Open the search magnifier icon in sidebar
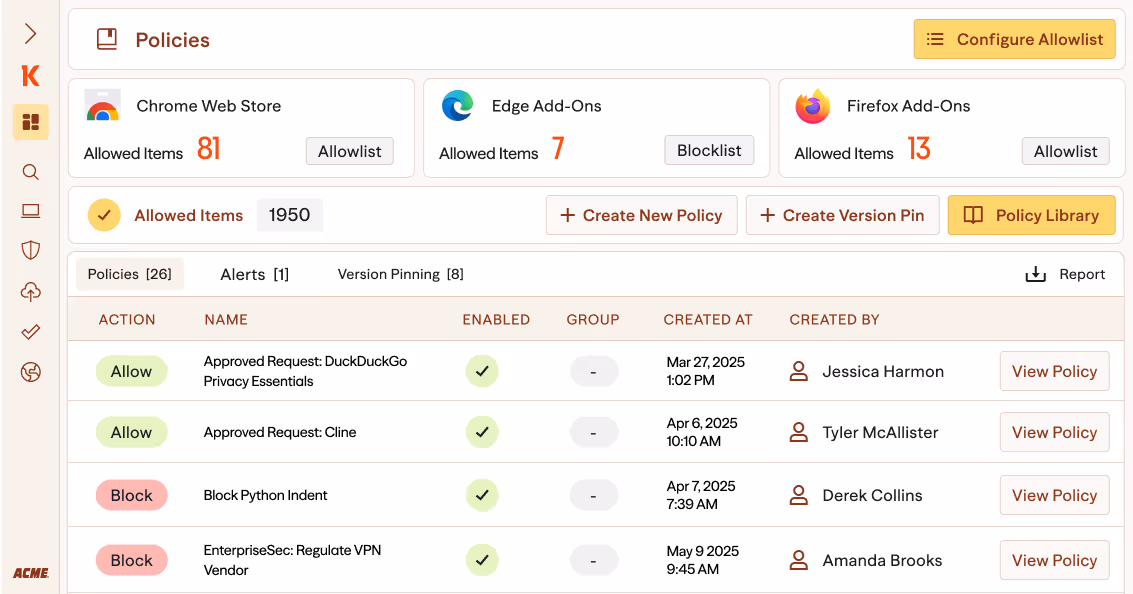 tap(30, 172)
